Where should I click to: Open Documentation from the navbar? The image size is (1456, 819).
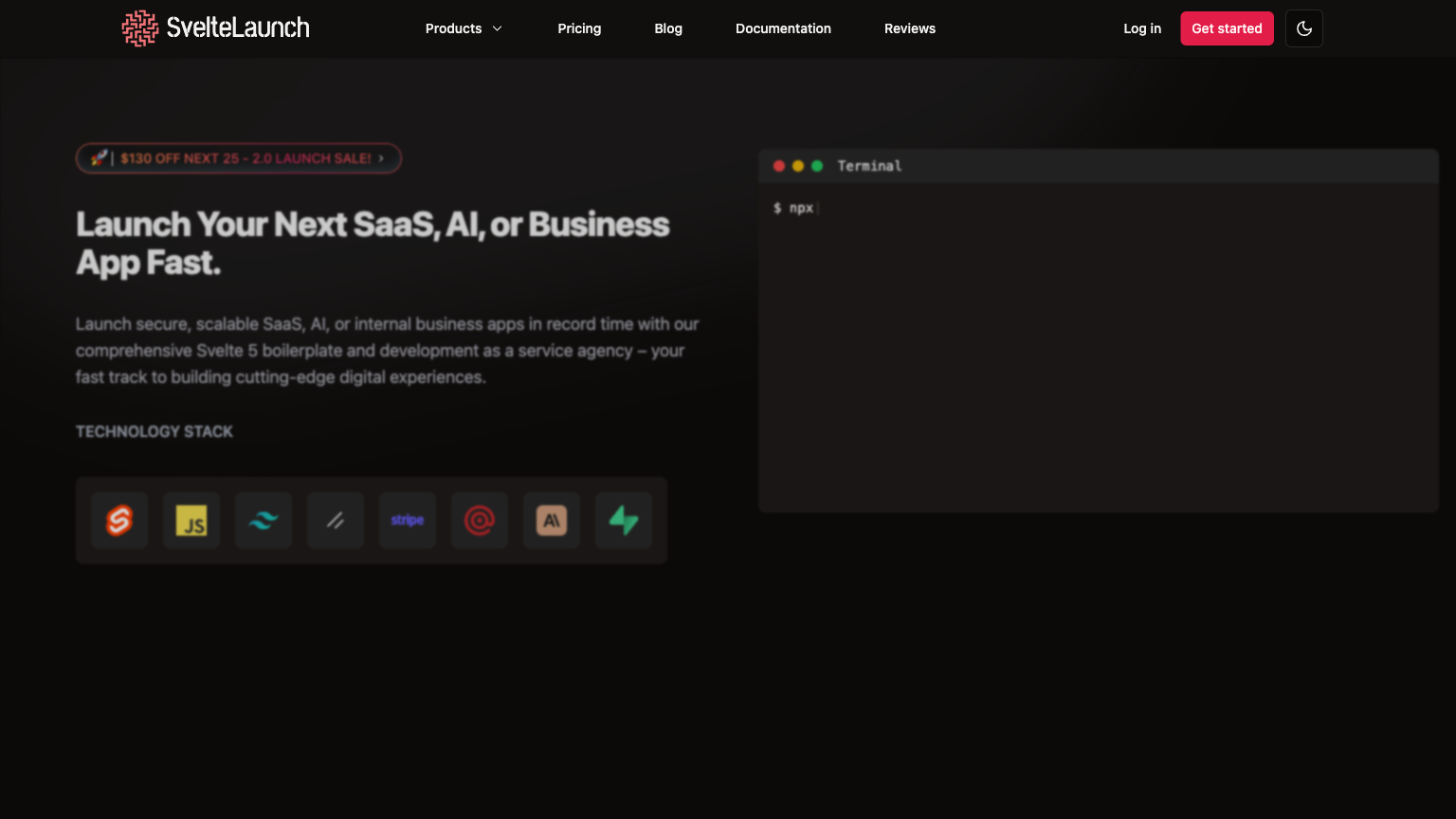click(x=783, y=28)
